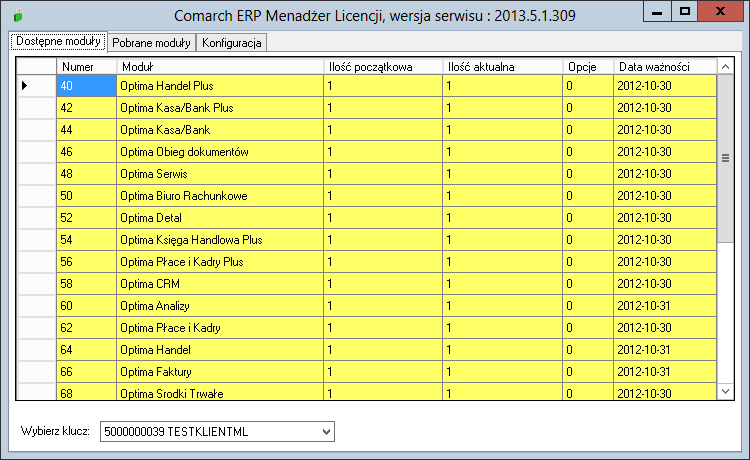
Task: Click the Optima Serwis module
Action: point(220,174)
